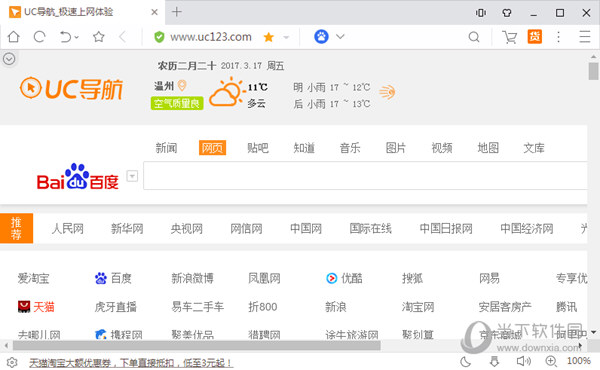
Task: Click the 温州 location pin icon
Action: [182, 85]
